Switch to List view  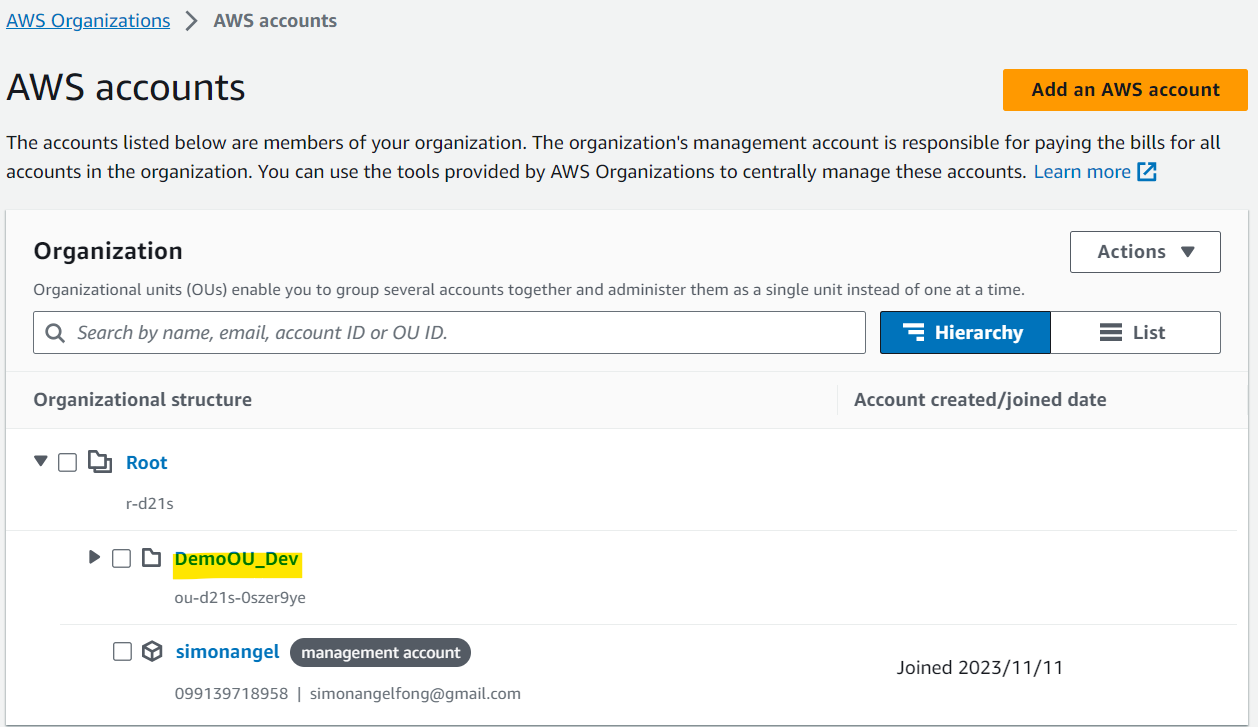click(1135, 333)
